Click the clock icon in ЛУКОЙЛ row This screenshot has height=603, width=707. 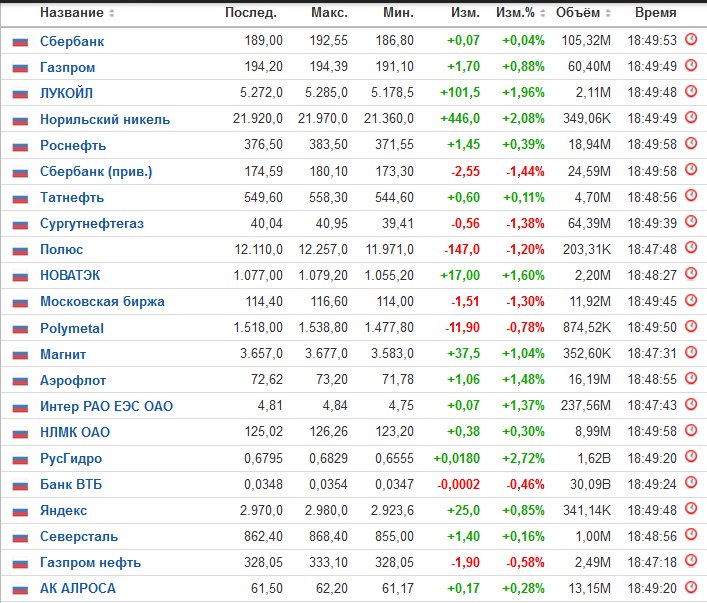pos(691,92)
